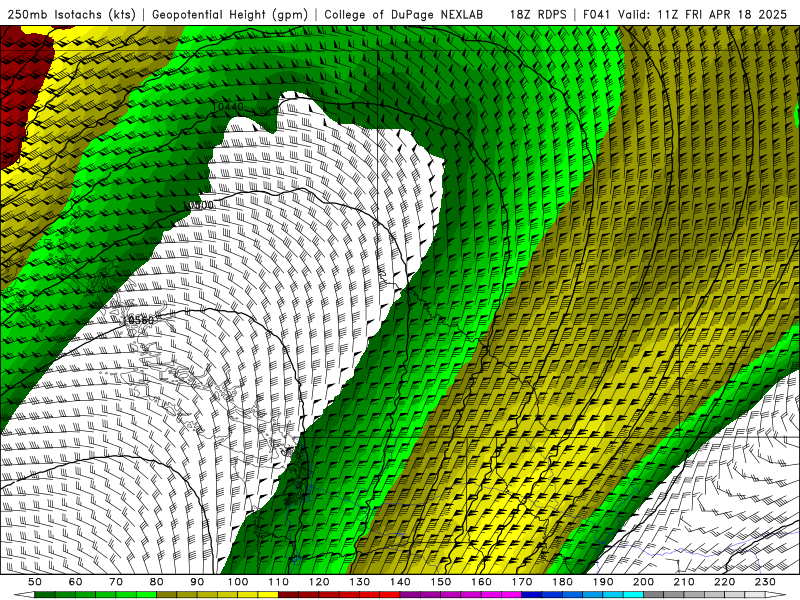This screenshot has width=800, height=600.
Task: Click the left arrow end of the color bar
Action: pos(24,595)
